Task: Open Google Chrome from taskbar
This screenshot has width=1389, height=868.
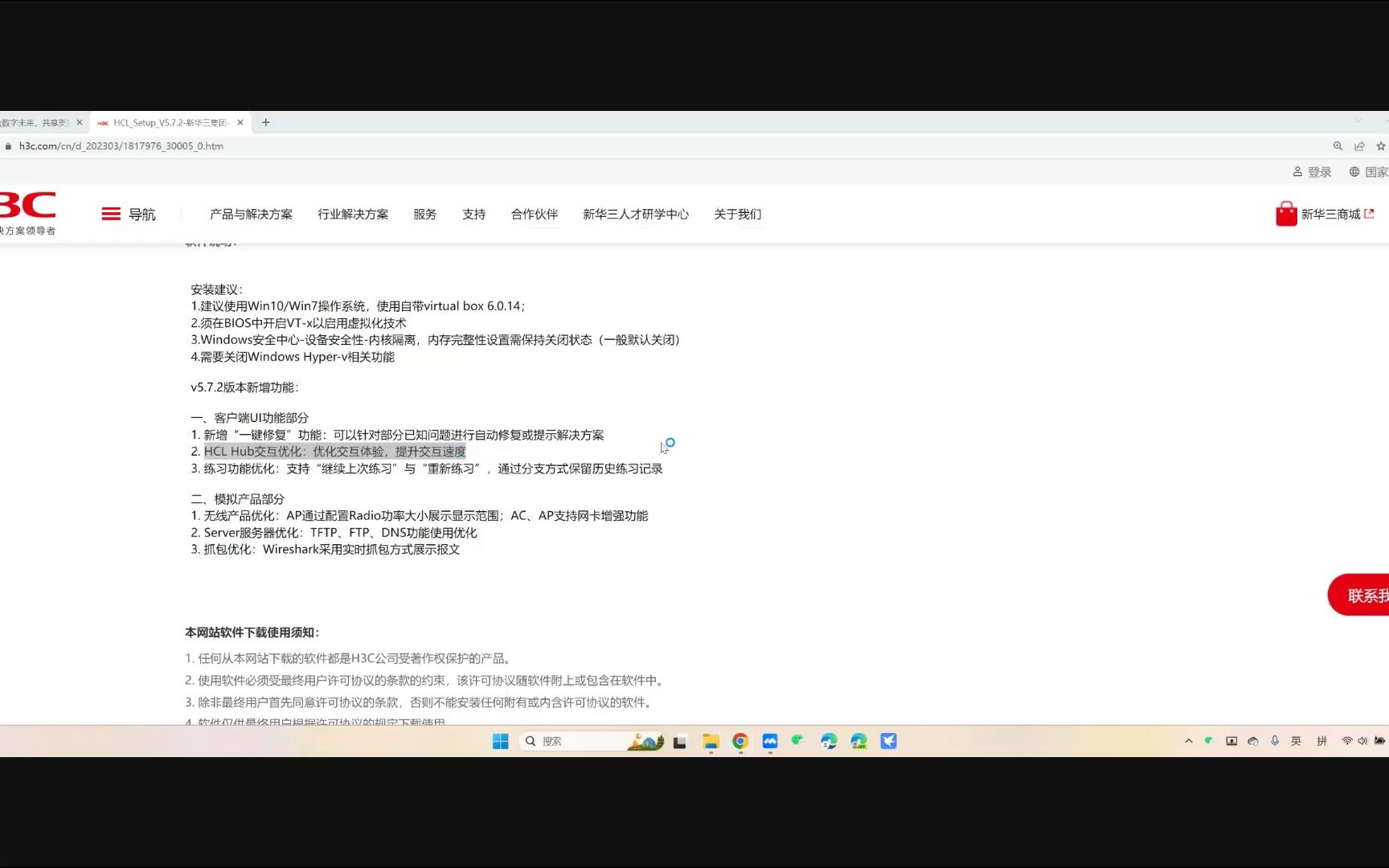Action: point(740,742)
